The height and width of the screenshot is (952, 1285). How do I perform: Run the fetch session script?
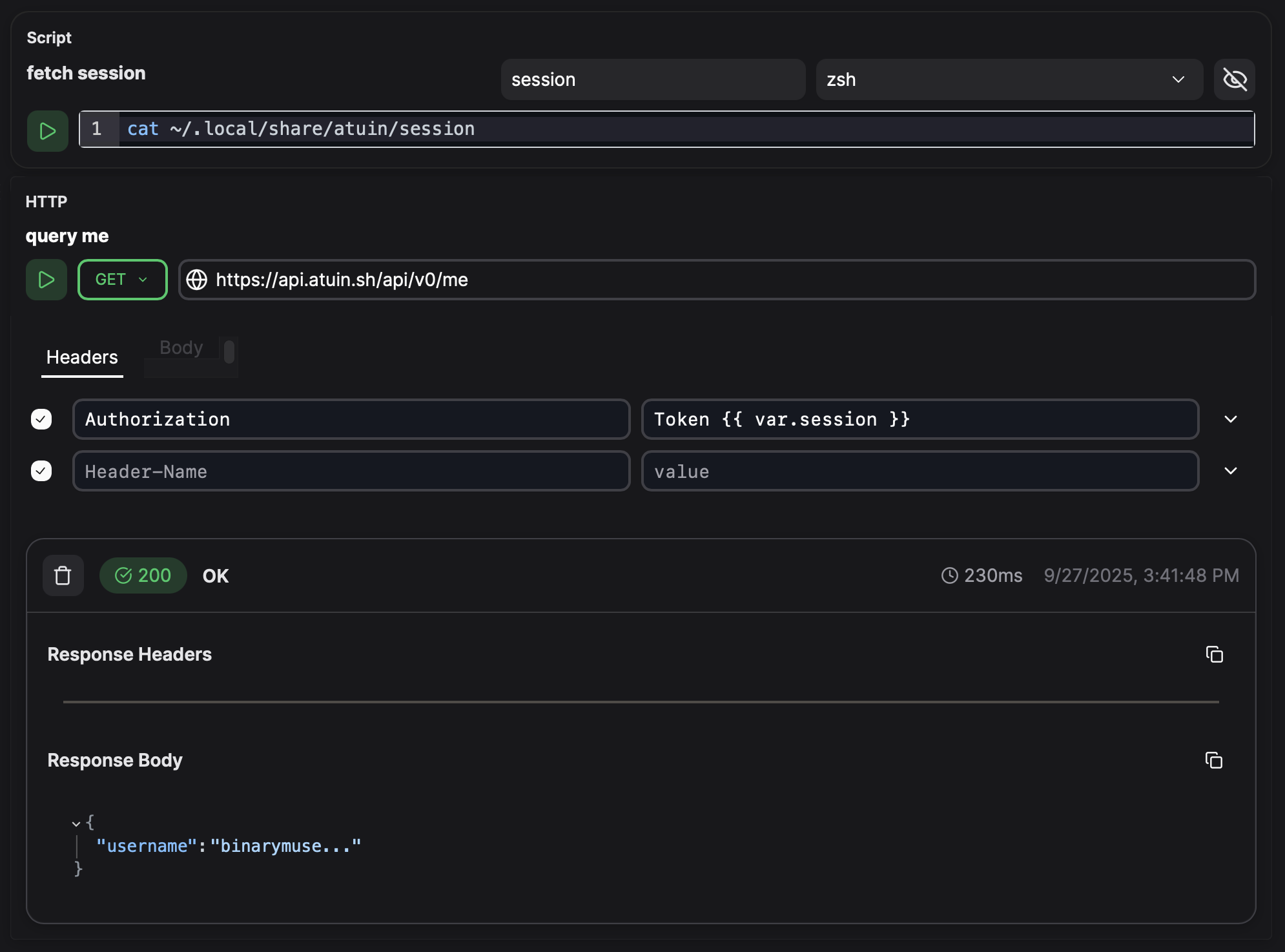point(47,131)
